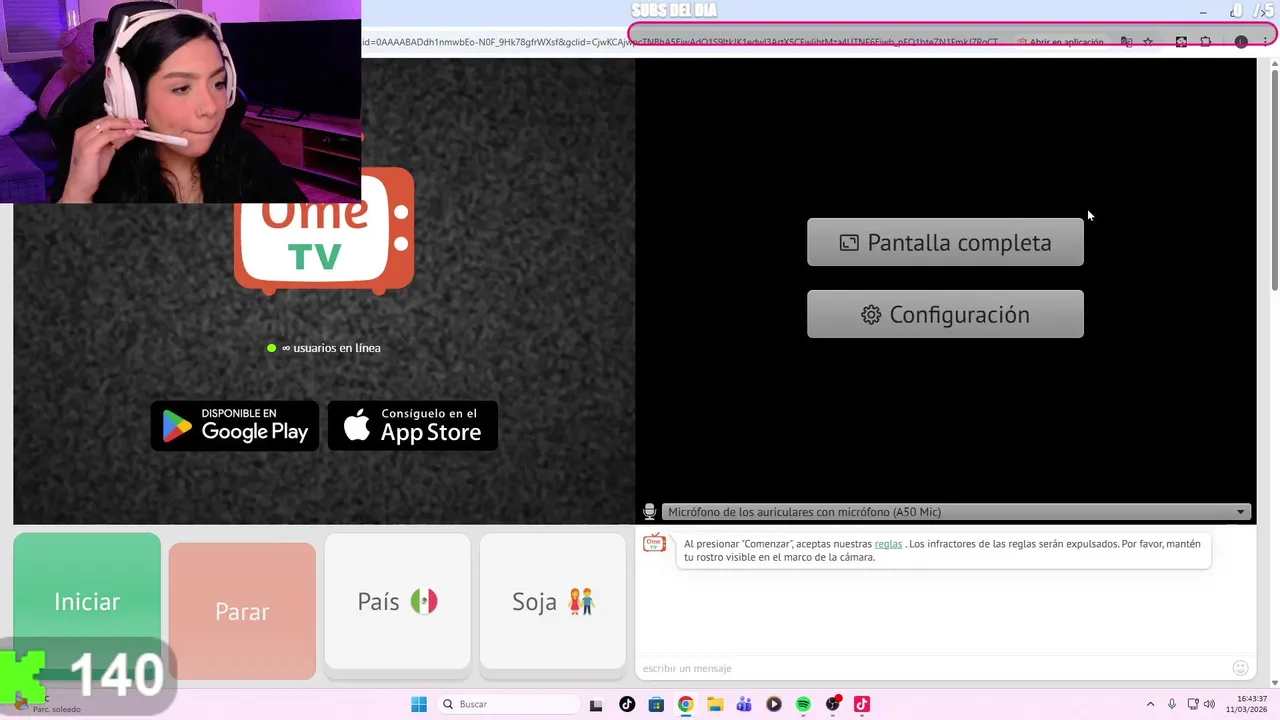Open the emoji picker in the chat box
The height and width of the screenshot is (720, 1280).
(x=1241, y=668)
